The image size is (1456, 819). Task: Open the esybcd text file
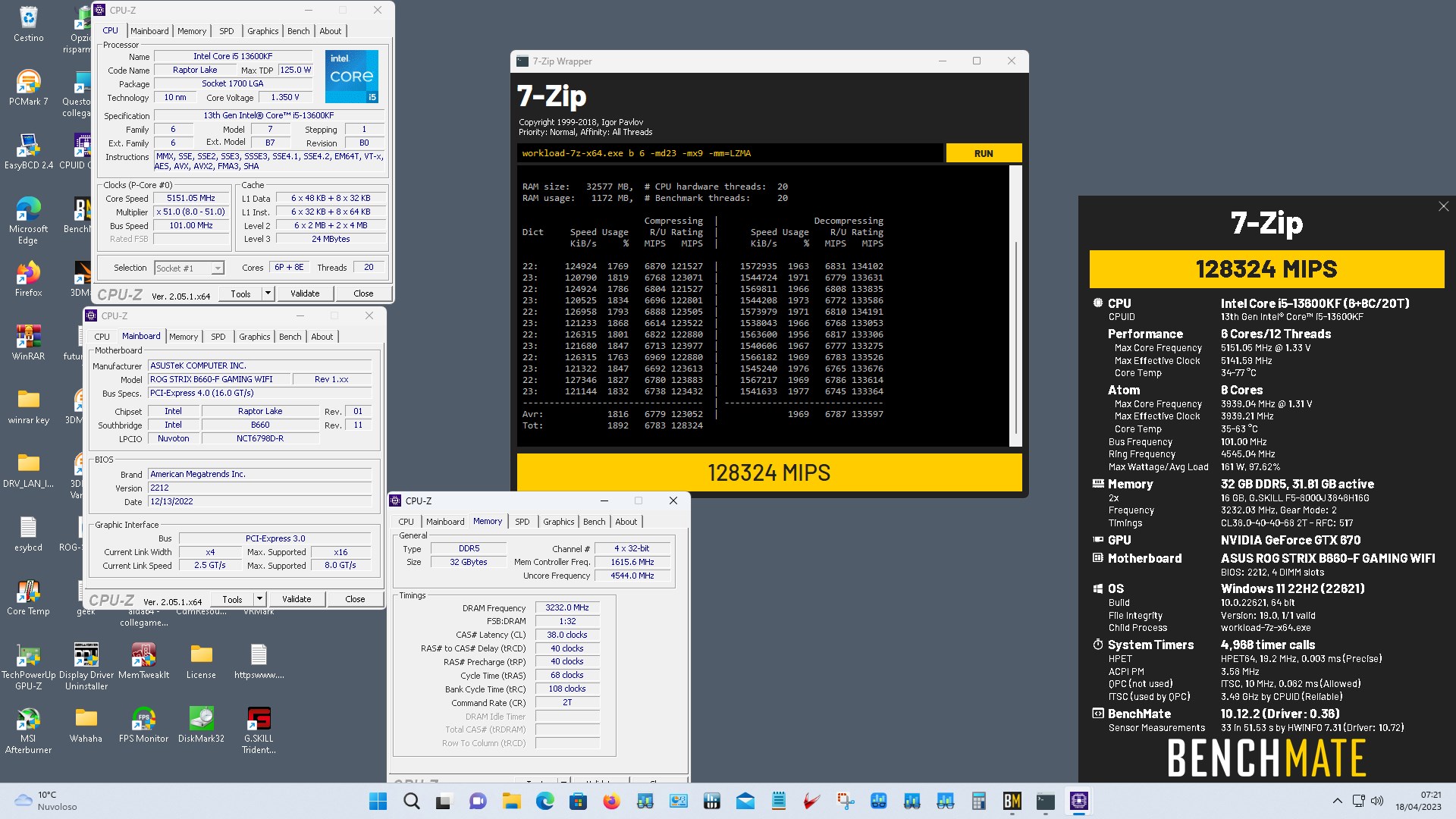pyautogui.click(x=28, y=534)
